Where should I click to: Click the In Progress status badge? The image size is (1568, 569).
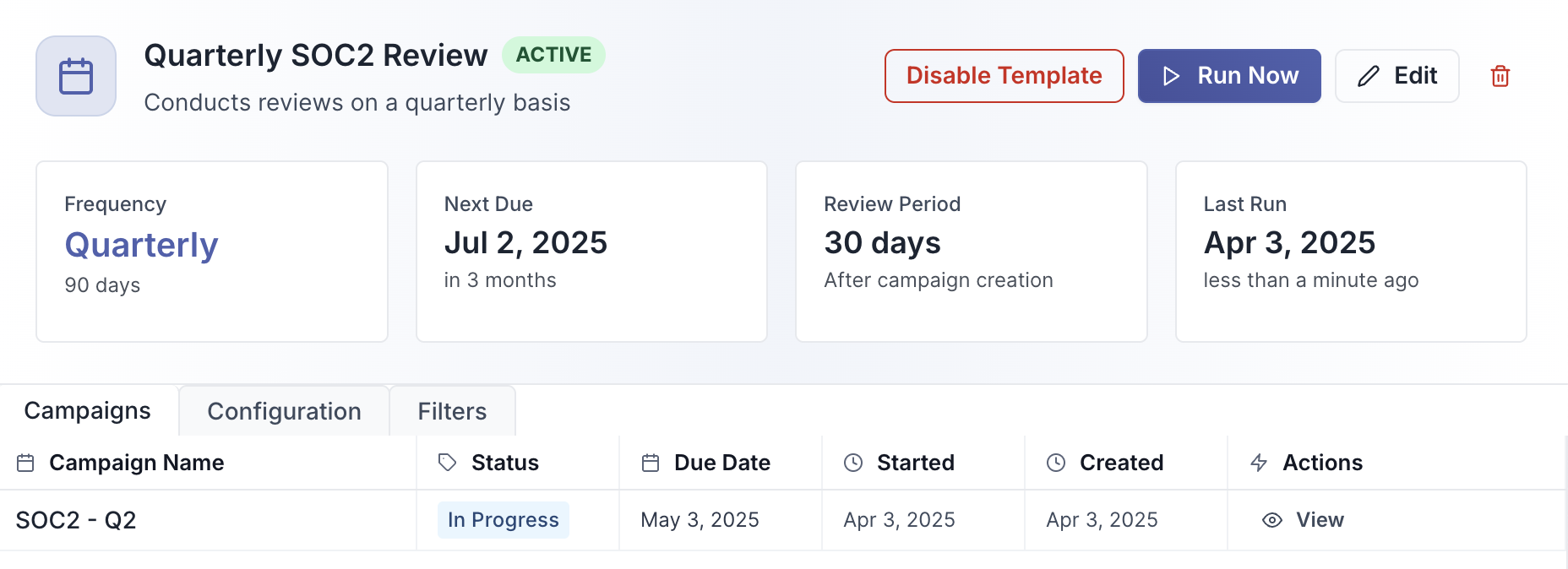(504, 520)
